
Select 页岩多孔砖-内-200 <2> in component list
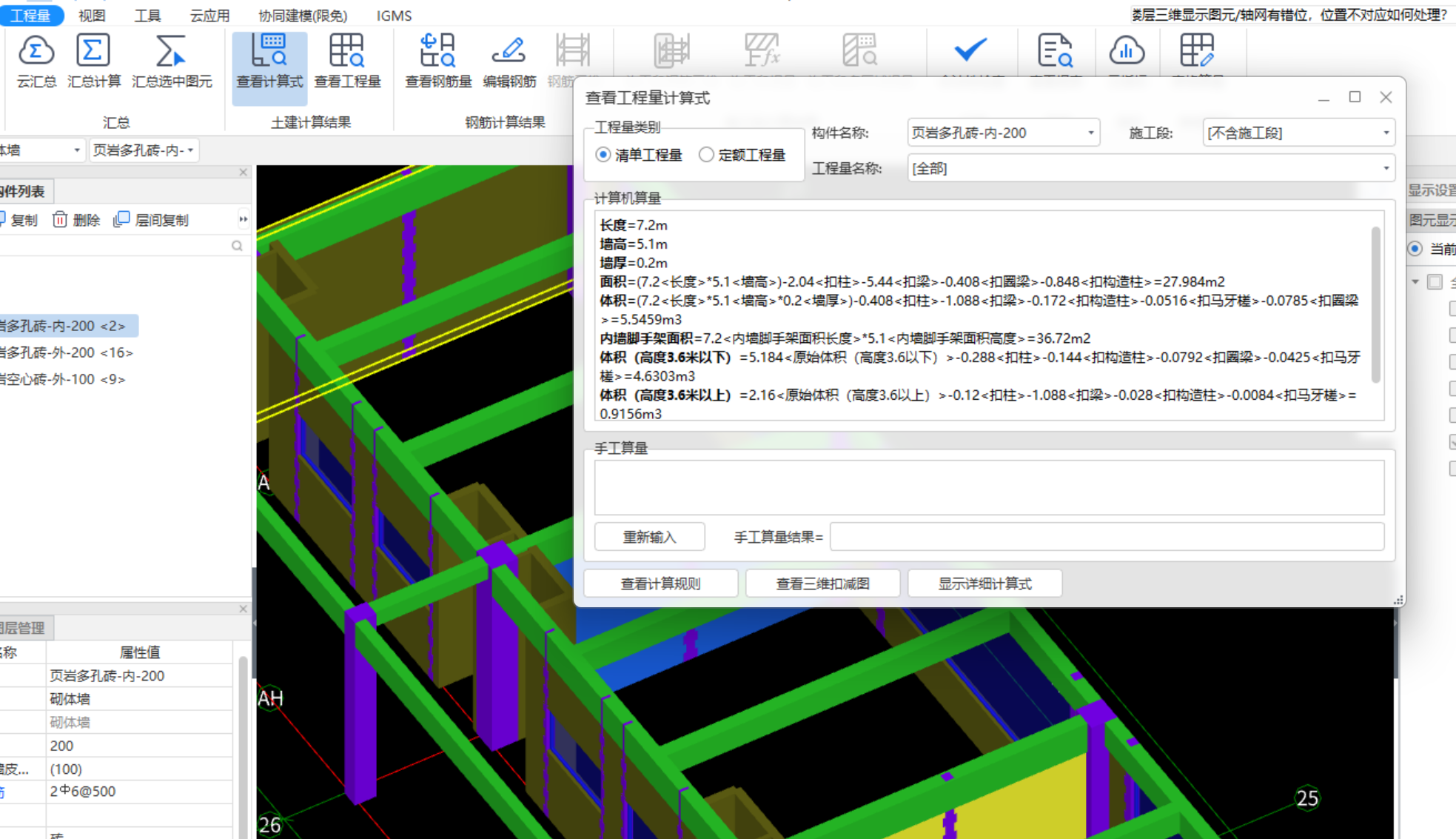68,325
